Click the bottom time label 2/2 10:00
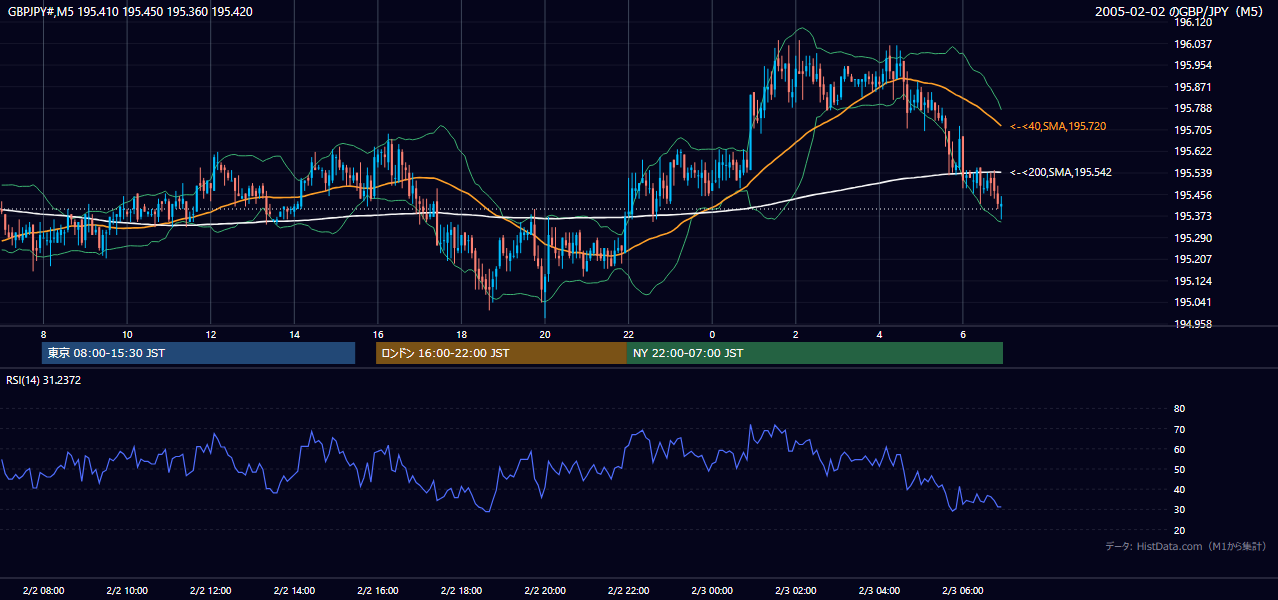 click(127, 591)
